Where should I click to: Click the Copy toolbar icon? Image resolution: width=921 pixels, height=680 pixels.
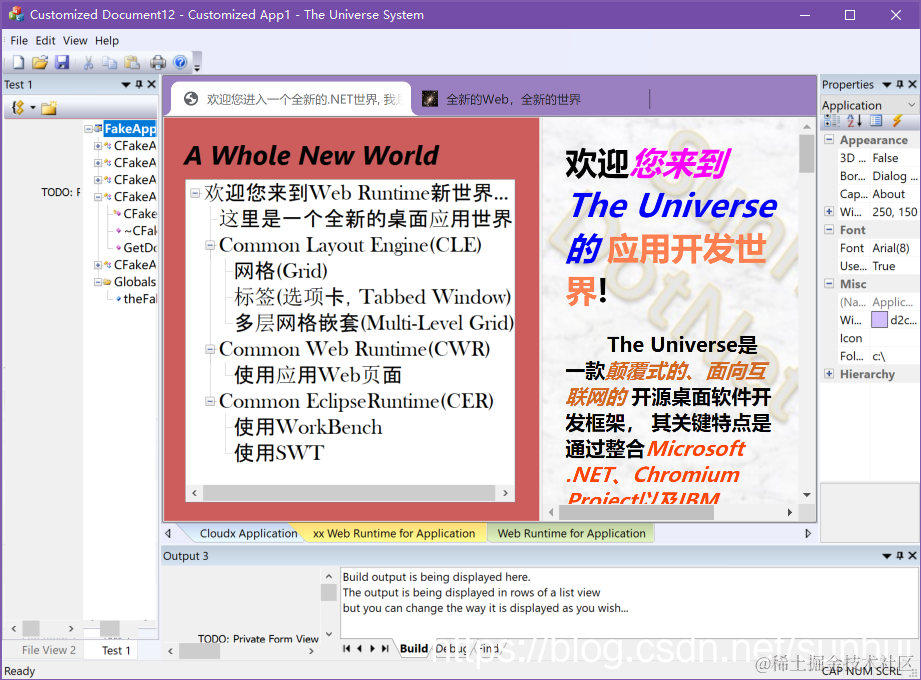pyautogui.click(x=109, y=62)
